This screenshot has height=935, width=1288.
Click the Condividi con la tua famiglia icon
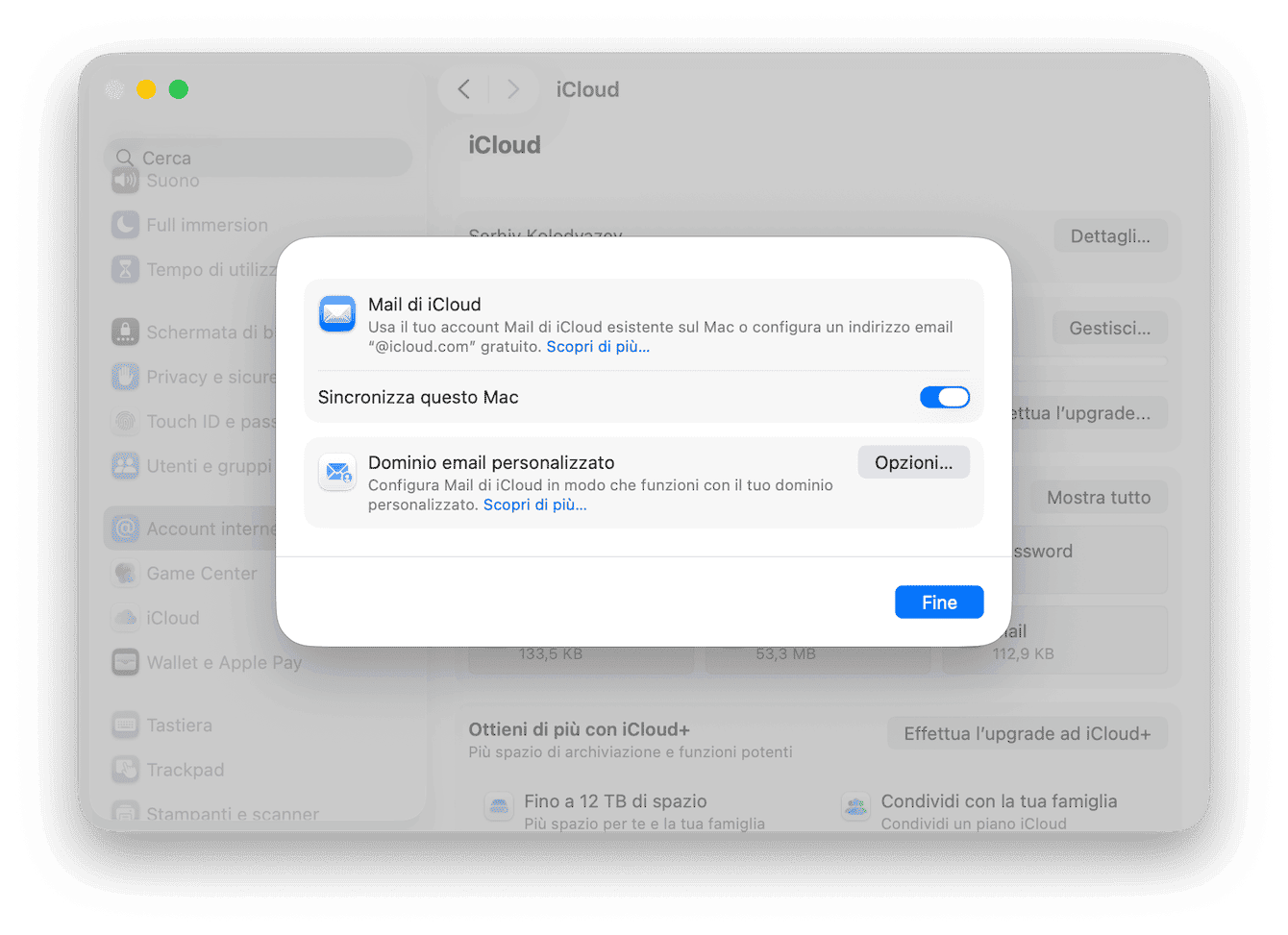[855, 807]
